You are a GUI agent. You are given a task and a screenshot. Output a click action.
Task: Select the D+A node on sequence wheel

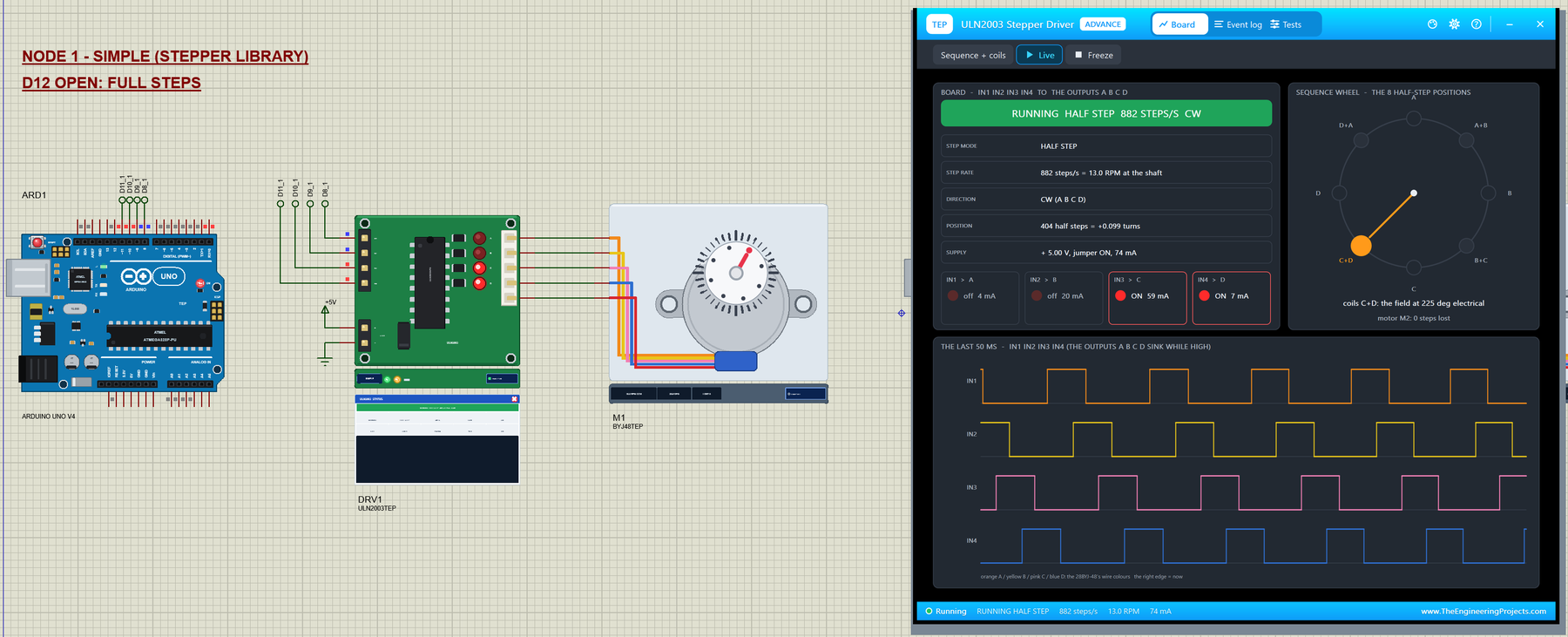click(x=1361, y=140)
